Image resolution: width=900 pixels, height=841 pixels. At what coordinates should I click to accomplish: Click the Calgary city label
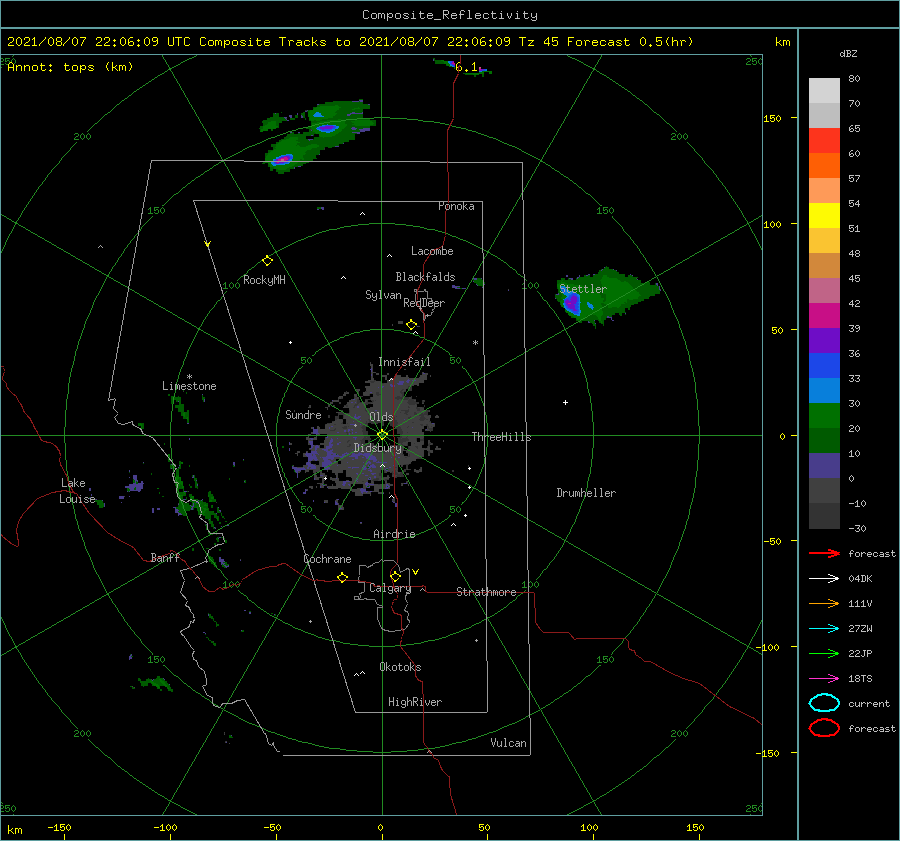coord(390,588)
